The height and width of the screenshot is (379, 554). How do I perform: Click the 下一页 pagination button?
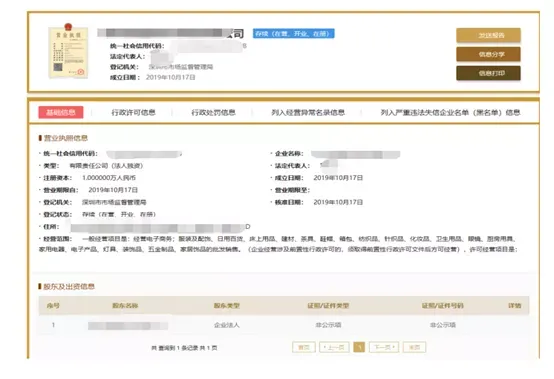tap(384, 348)
